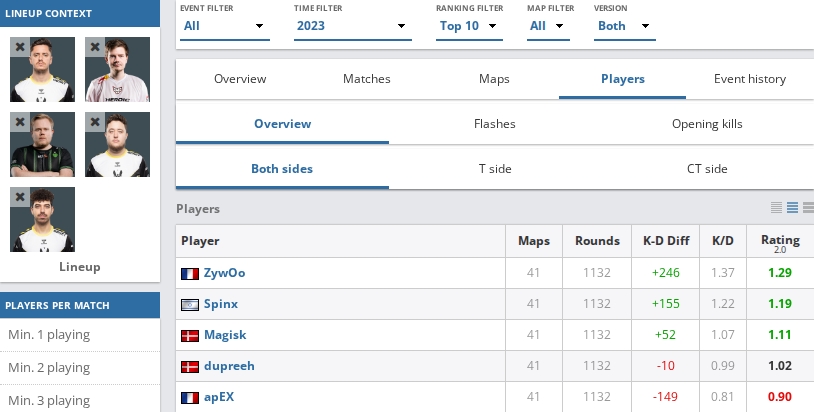Remove the Heroic-jersey player from the lineup
This screenshot has height=412, width=814.
[95, 47]
